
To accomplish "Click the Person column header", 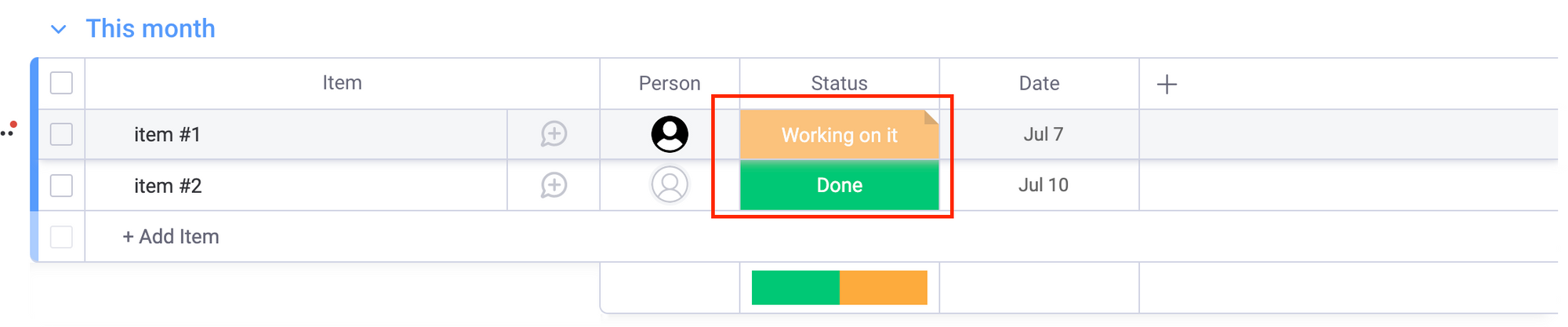I will click(x=670, y=83).
